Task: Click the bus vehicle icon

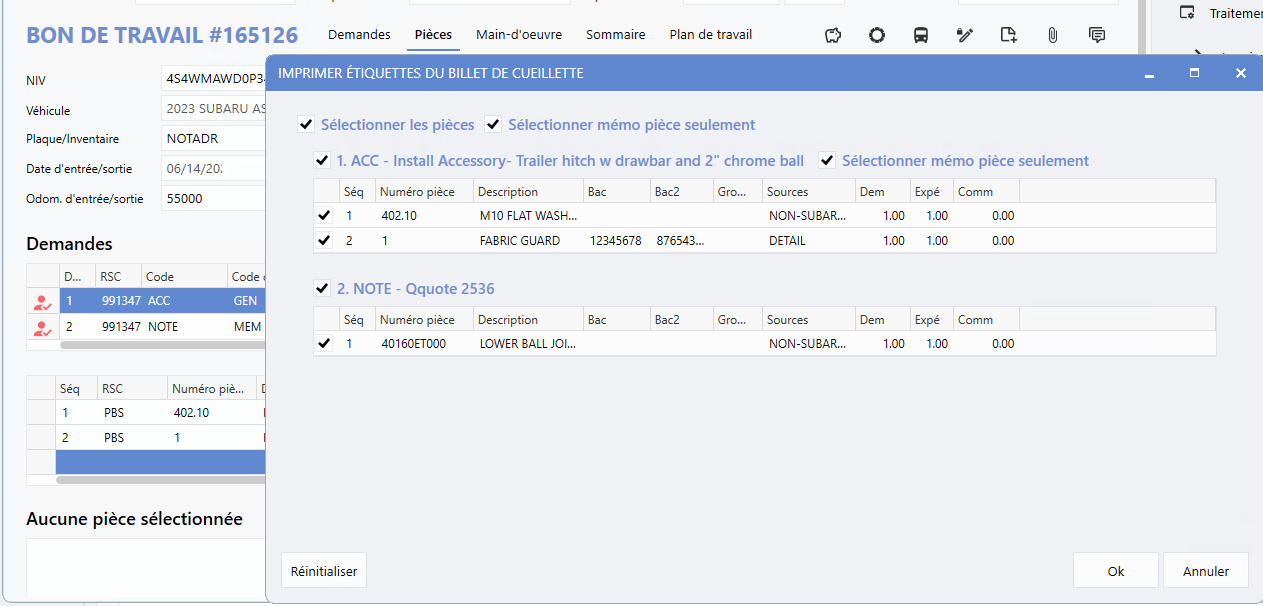Action: click(921, 35)
